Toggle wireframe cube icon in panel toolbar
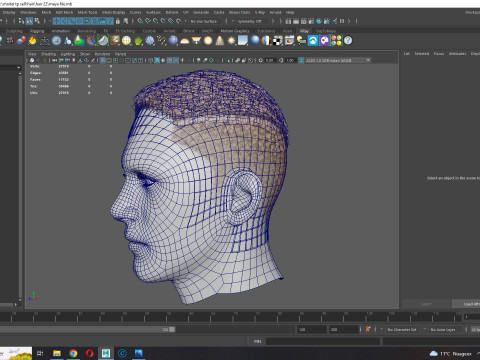The image size is (480, 360). tap(151, 60)
